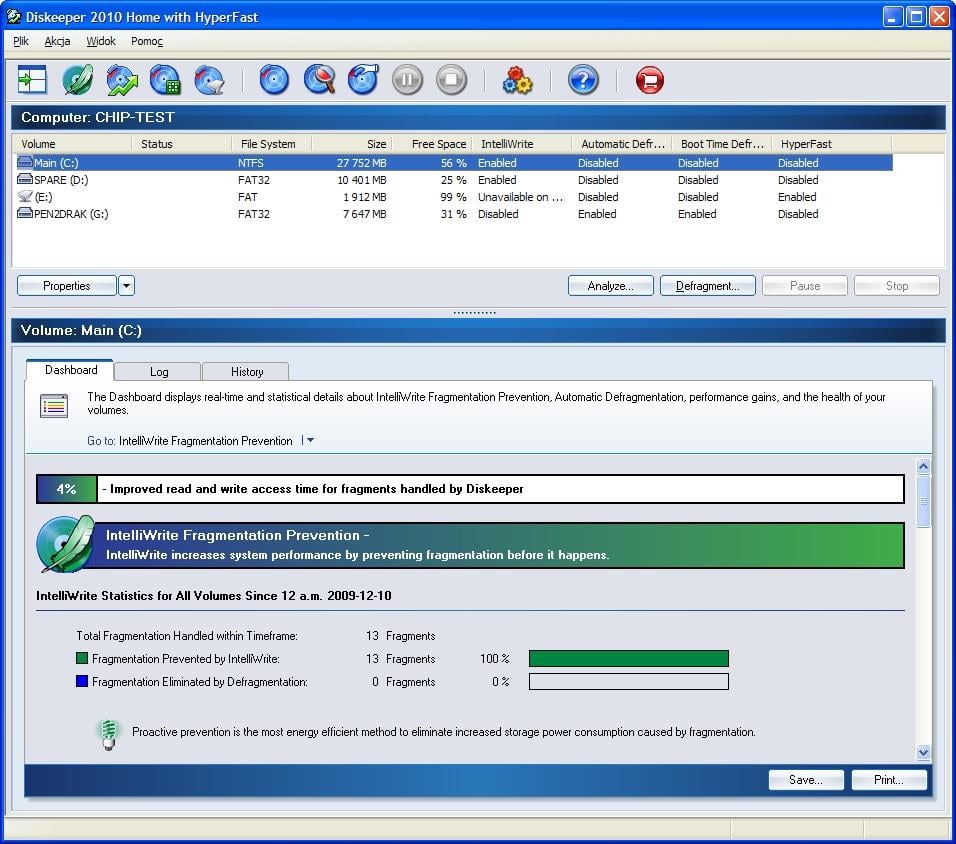The height and width of the screenshot is (844, 956).
Task: Click the magnifier analyze disc toolbar icon
Action: click(319, 80)
